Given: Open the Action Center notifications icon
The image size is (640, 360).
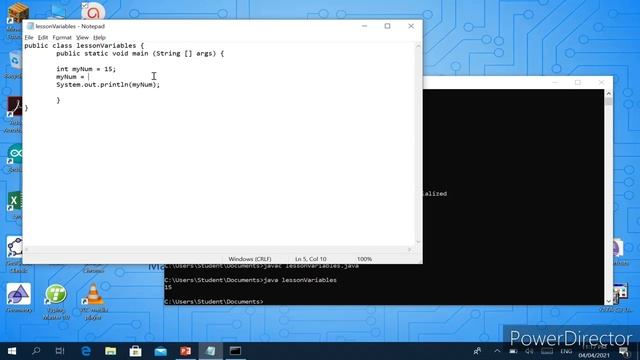Looking at the screenshot, I should point(624,351).
